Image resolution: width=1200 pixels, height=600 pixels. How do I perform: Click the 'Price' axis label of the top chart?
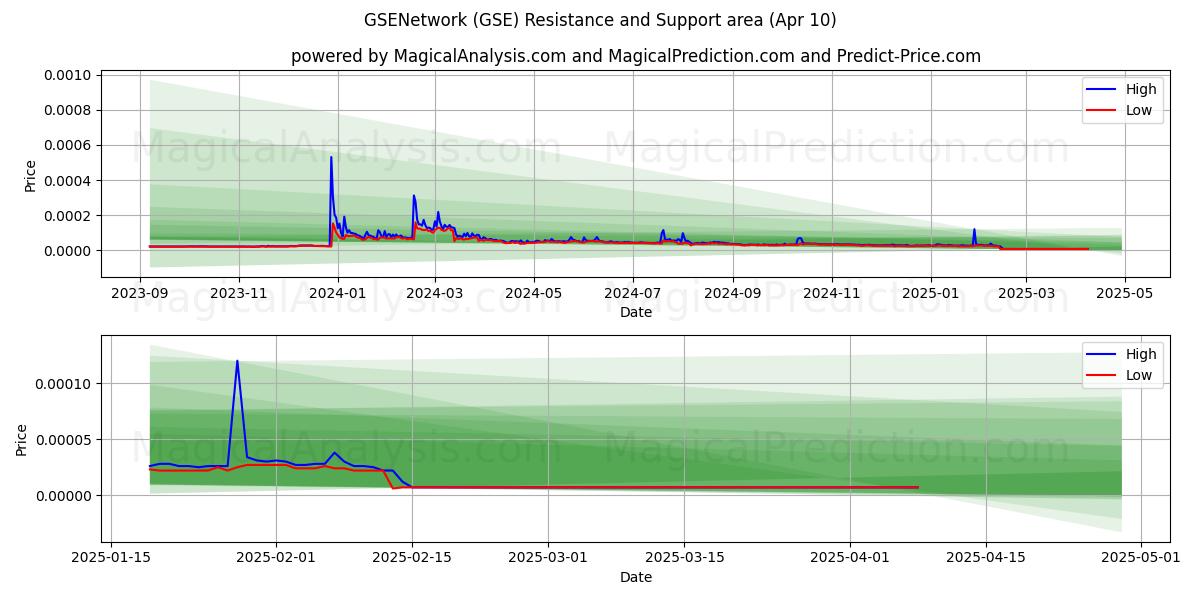pos(30,176)
